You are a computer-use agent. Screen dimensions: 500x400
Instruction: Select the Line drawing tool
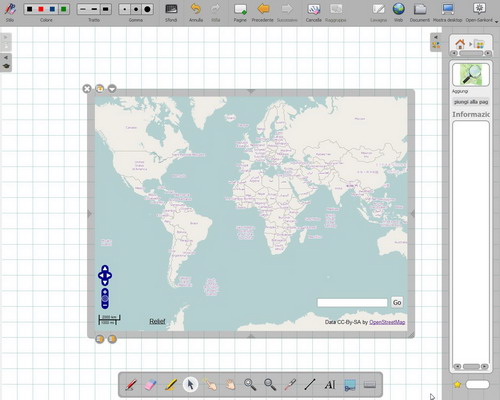click(310, 385)
